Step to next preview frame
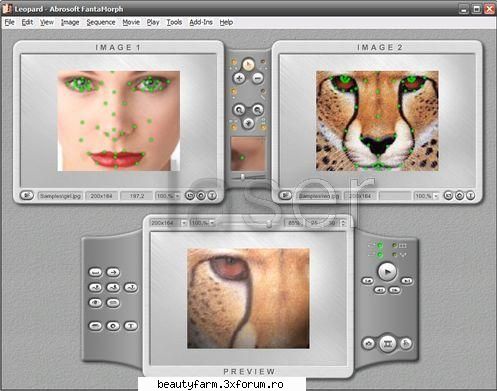Viewport: 497px width, 391px height. pyautogui.click(x=395, y=290)
